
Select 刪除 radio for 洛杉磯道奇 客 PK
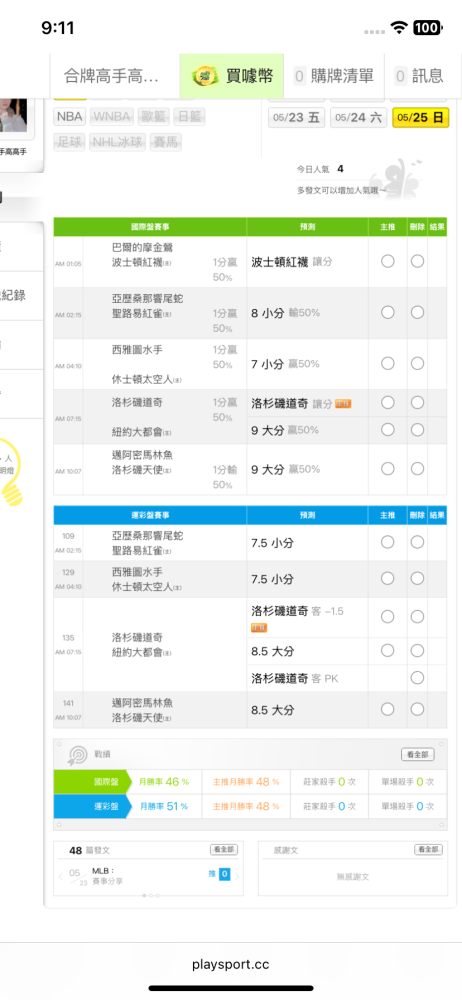(417, 678)
